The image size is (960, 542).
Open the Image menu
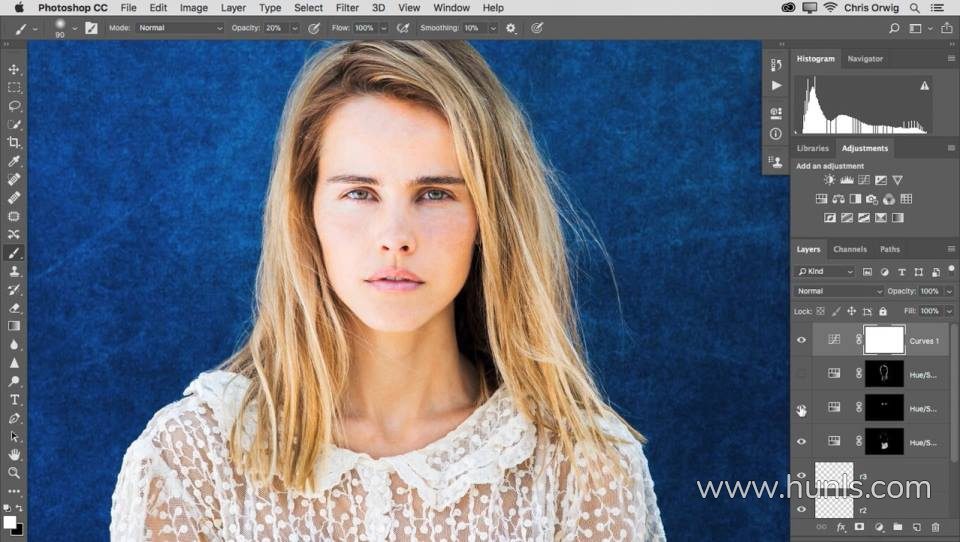(x=193, y=8)
